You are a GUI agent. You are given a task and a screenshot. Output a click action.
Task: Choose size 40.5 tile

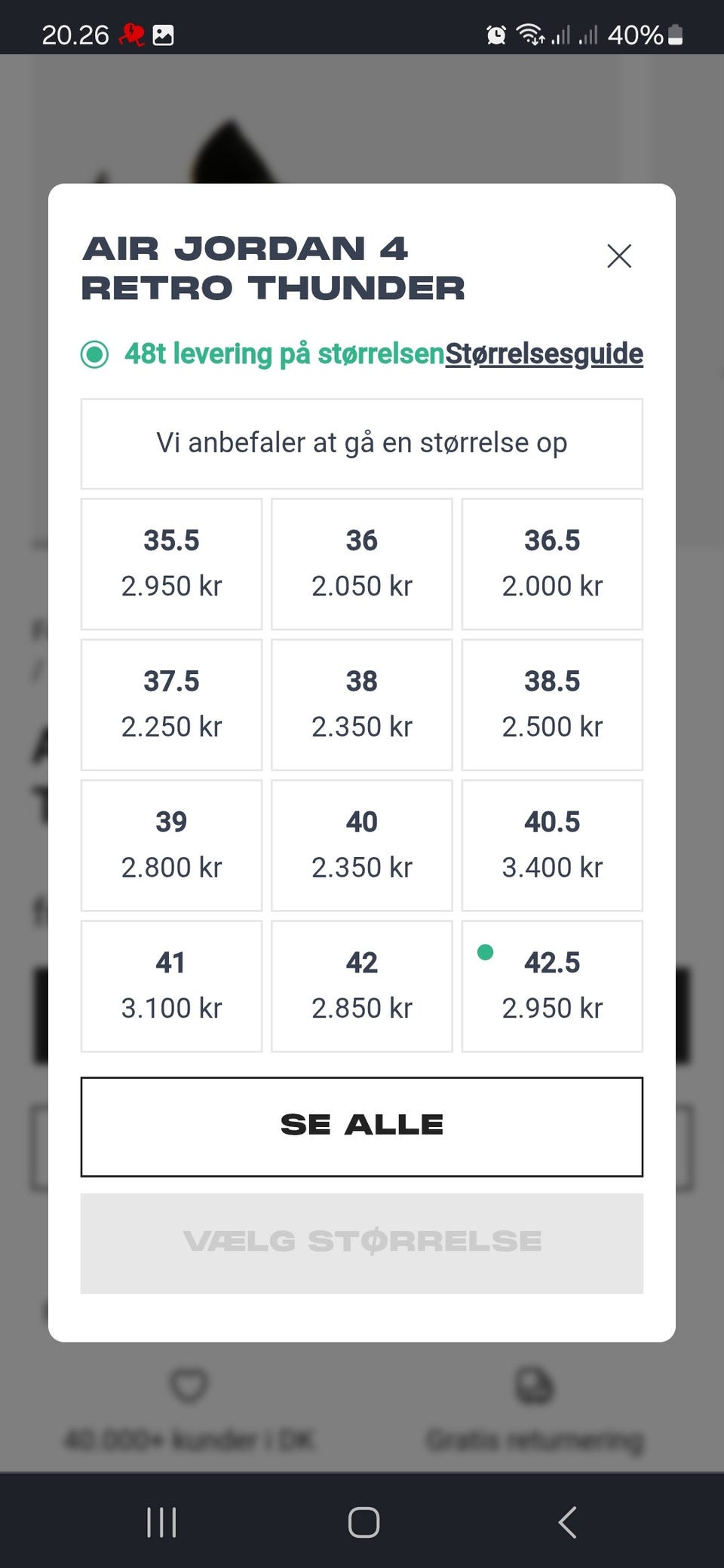pos(552,845)
